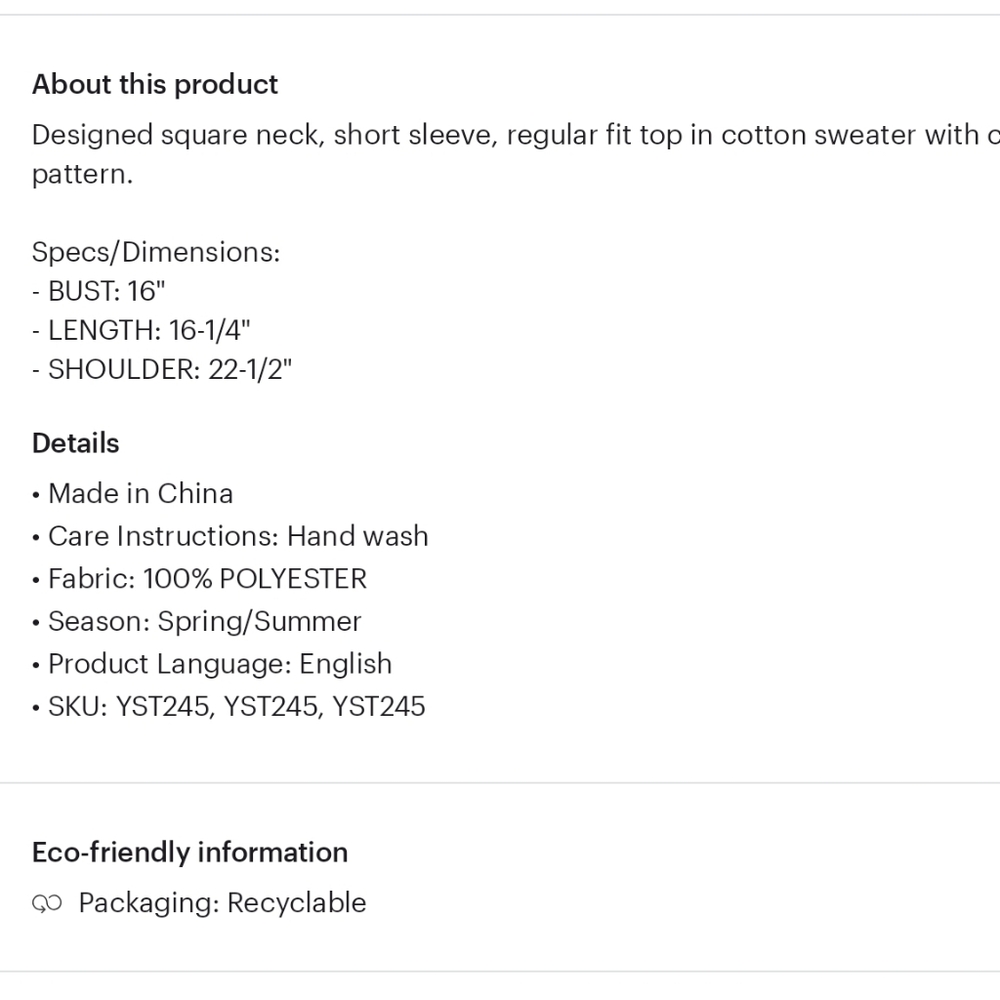Select the LENGTH: 16-1/4" measurement line
Screen dimensions: 1000x1000
point(141,330)
